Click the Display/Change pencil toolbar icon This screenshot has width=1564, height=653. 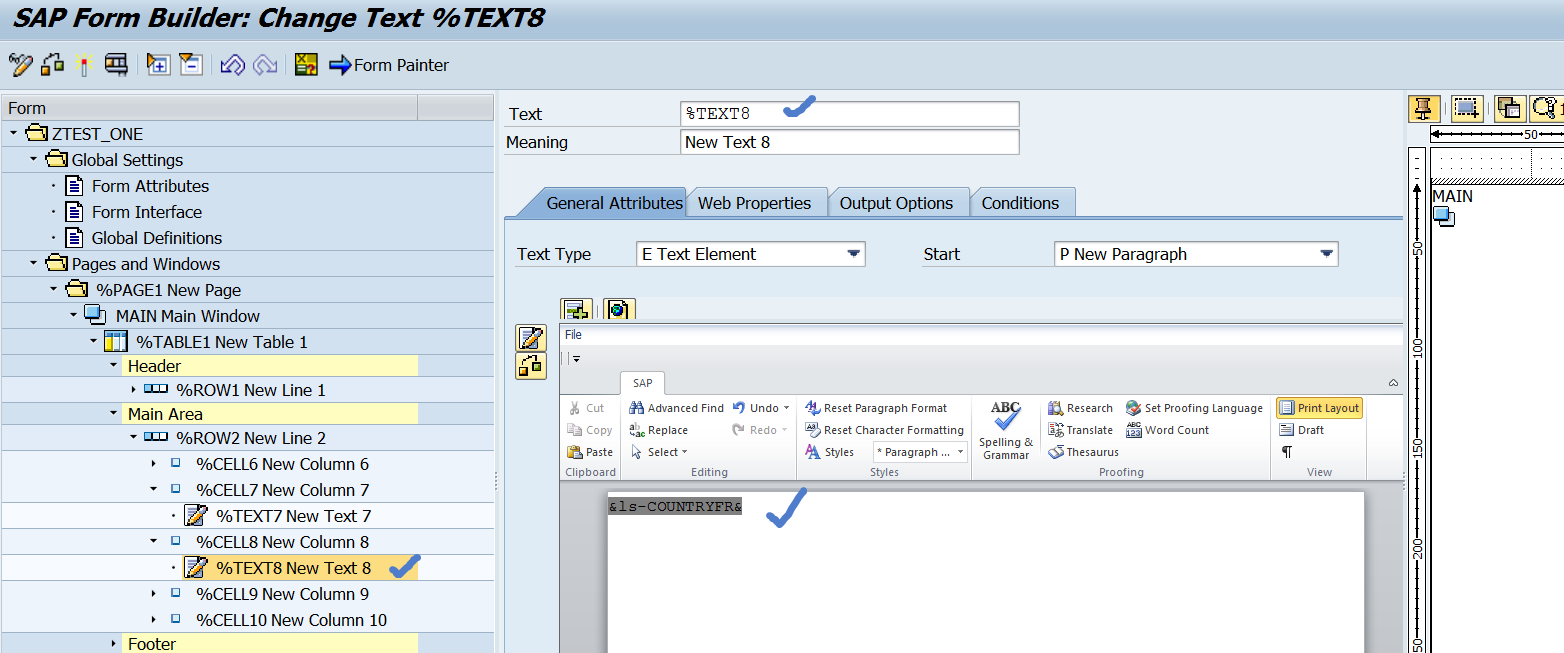(20, 66)
